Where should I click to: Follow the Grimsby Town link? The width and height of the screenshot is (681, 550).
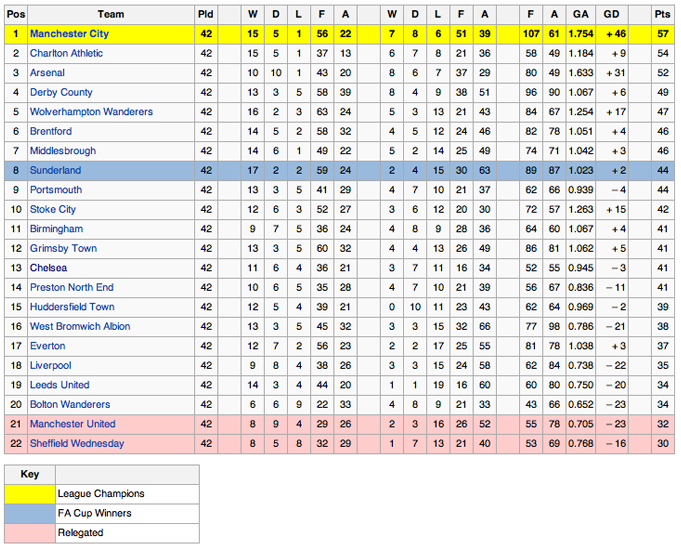63,248
